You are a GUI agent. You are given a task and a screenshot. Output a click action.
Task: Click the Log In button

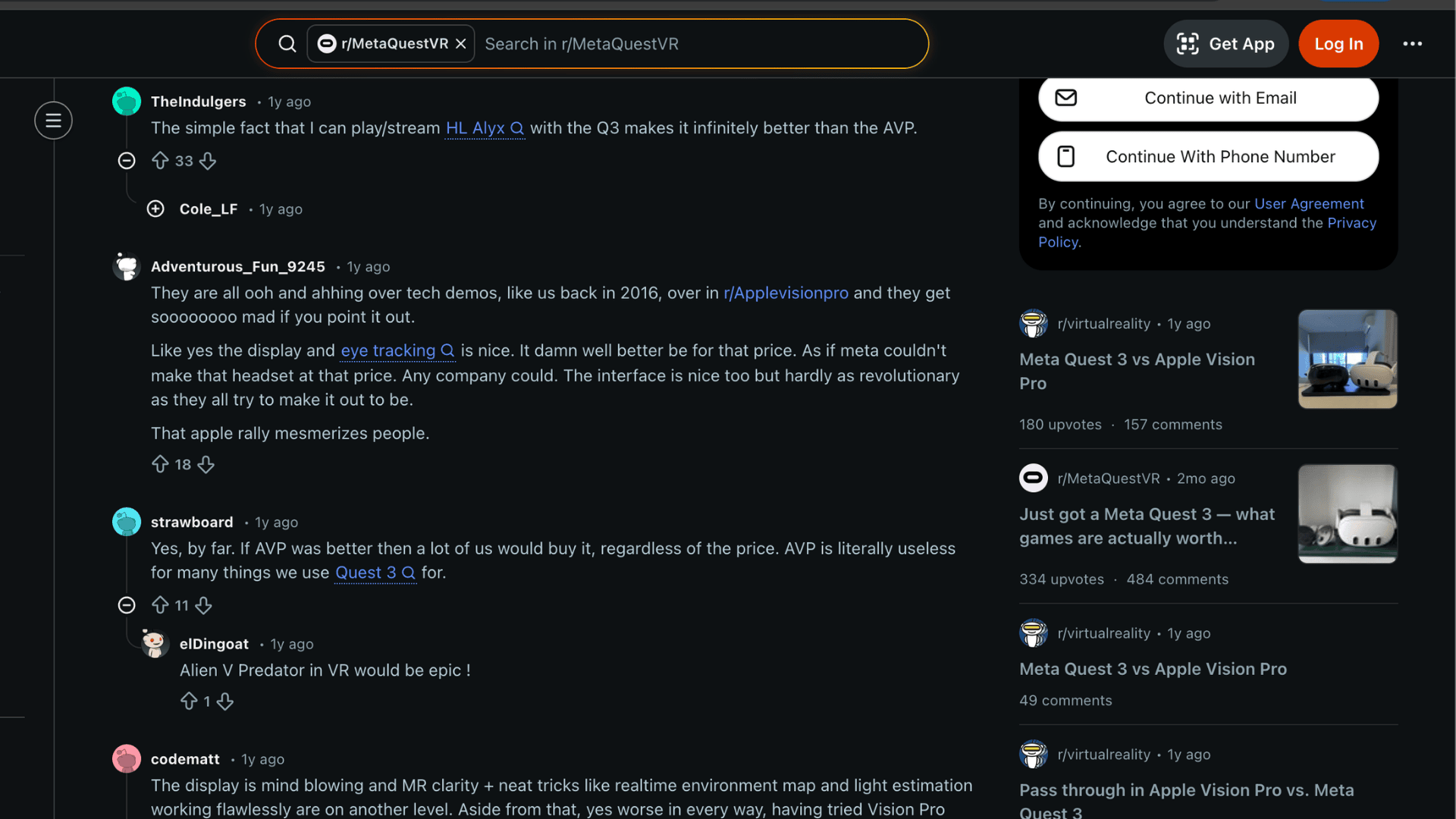[x=1338, y=43]
